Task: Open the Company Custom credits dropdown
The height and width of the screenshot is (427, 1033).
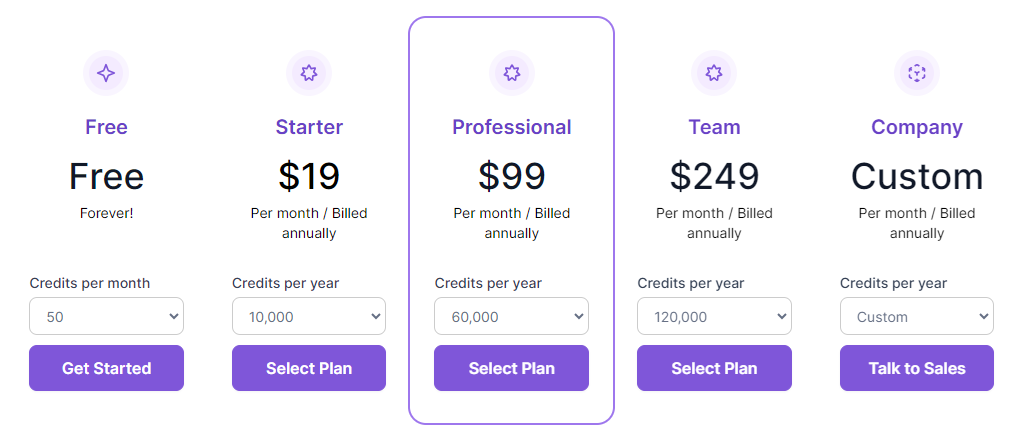Action: 917,316
